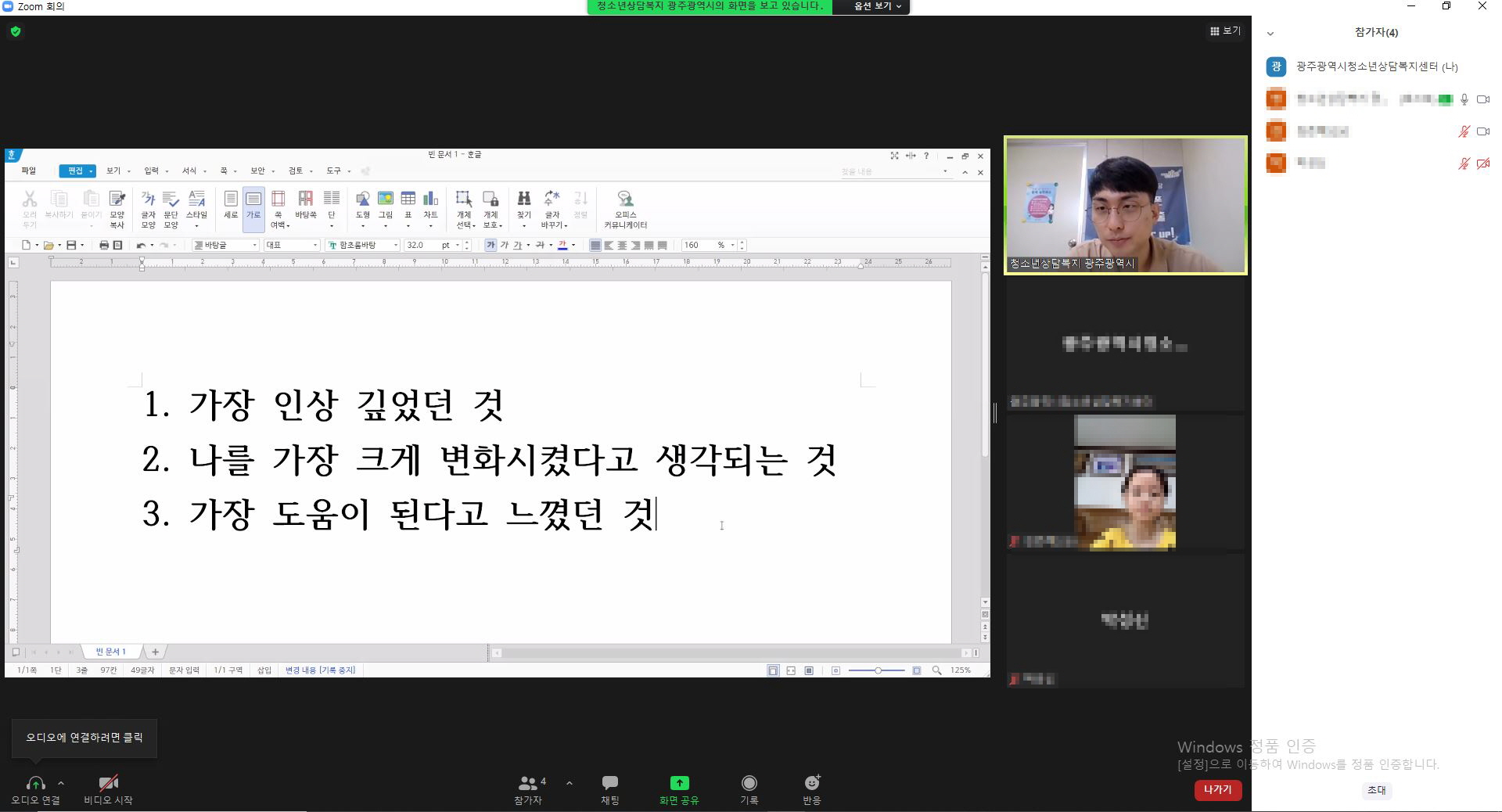Toggle landscape (가로) page orientation
The width and height of the screenshot is (1502, 812).
coord(253,203)
